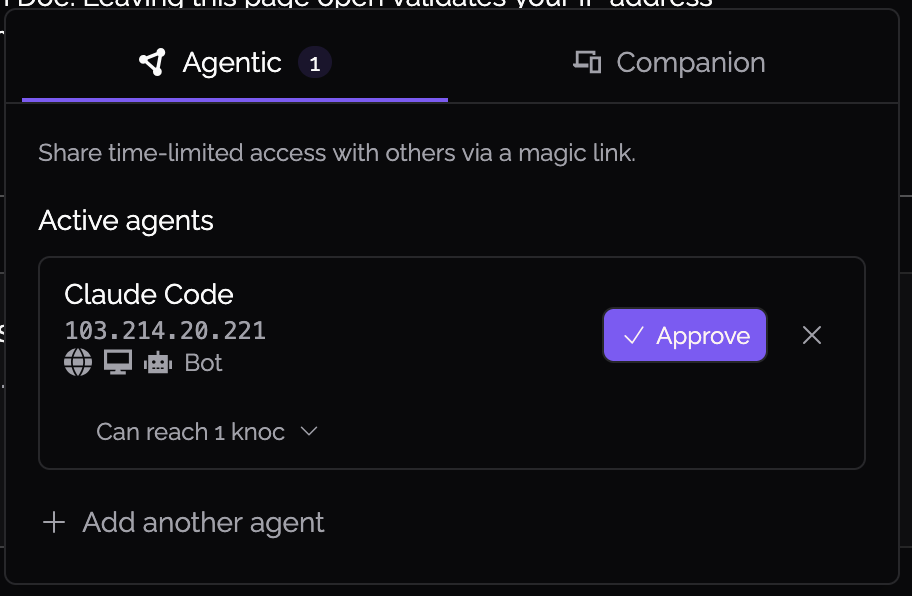This screenshot has height=596, width=912.
Task: Switch to the Agentic tab
Action: 235,62
